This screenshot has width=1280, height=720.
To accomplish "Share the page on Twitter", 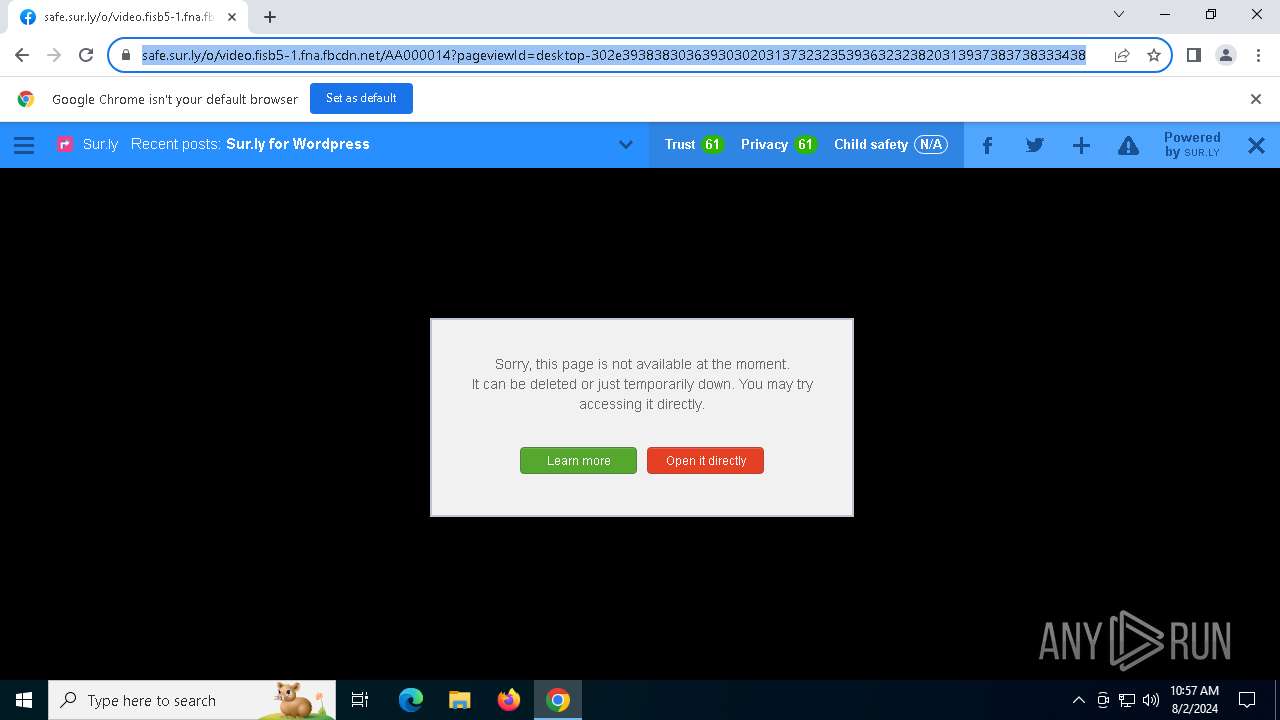I will tap(1035, 145).
